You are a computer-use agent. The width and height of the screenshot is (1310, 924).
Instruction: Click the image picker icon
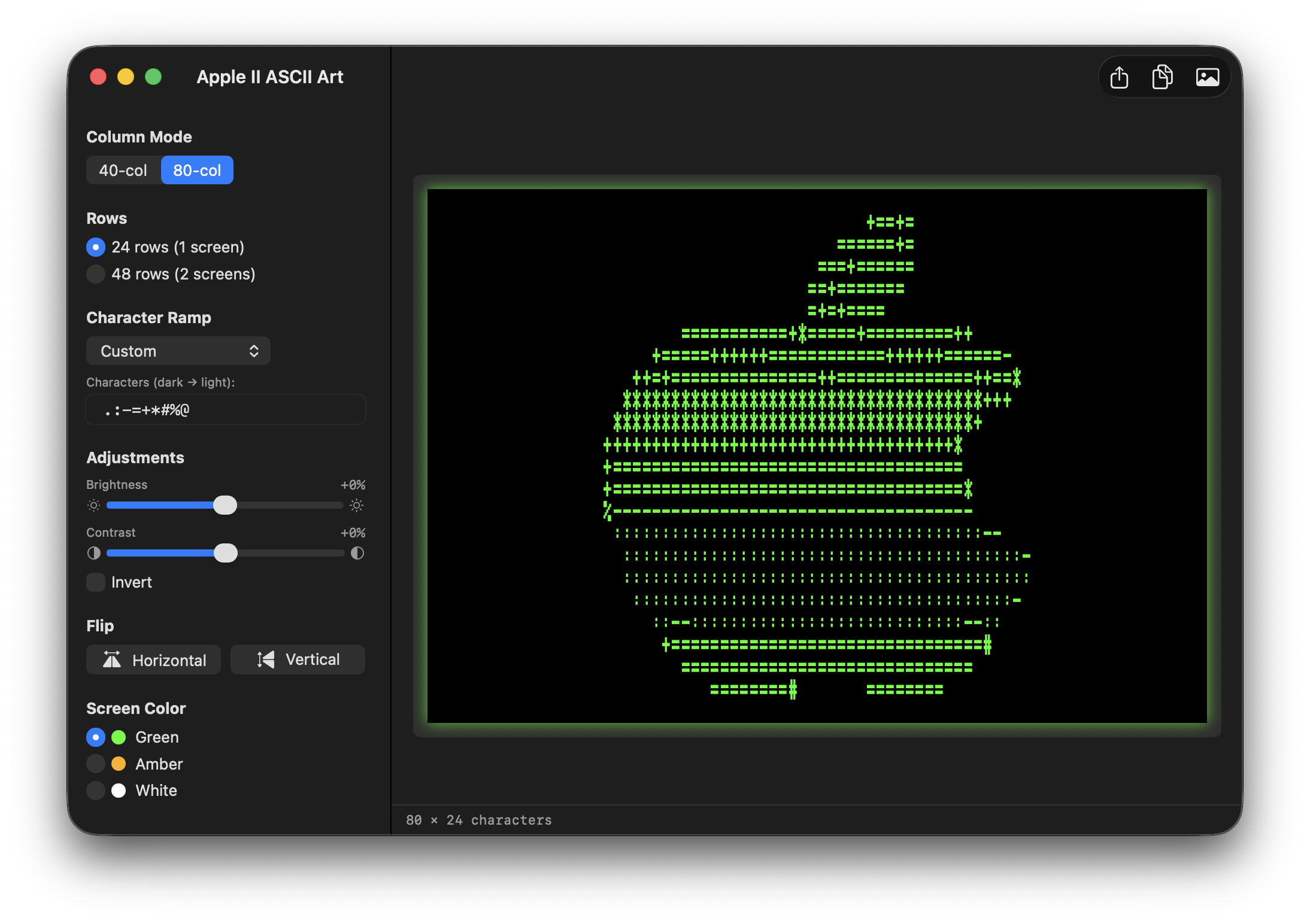(x=1207, y=77)
